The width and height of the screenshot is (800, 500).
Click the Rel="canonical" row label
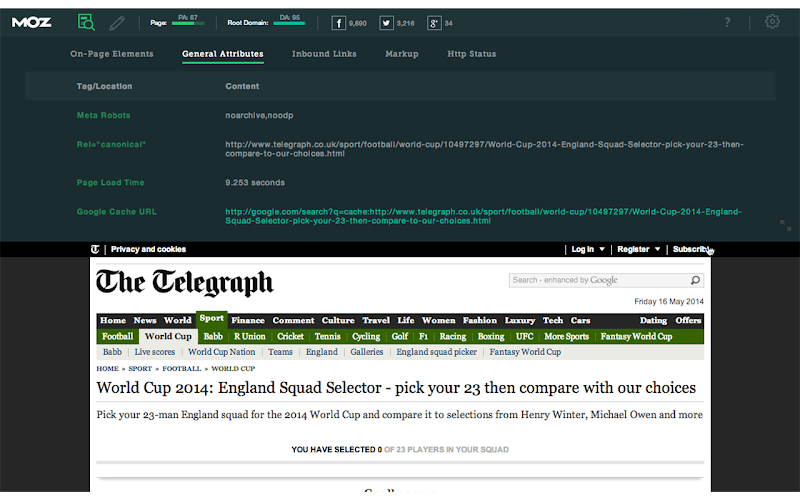click(111, 144)
